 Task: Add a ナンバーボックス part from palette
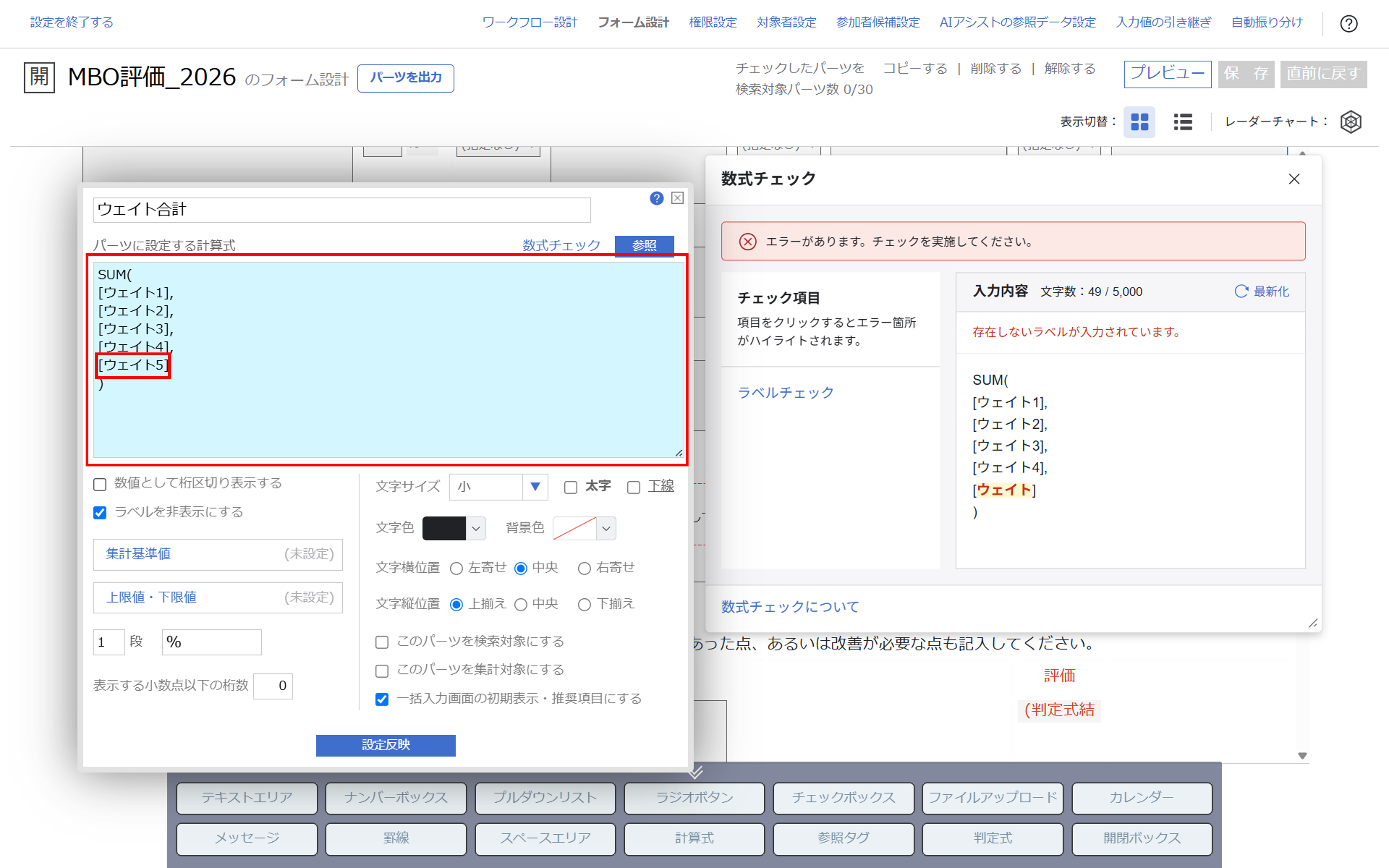(x=395, y=798)
